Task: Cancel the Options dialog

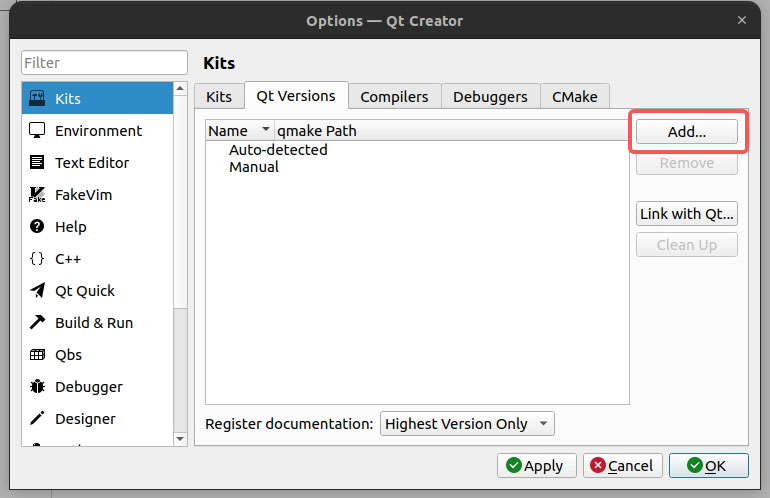Action: tap(623, 466)
